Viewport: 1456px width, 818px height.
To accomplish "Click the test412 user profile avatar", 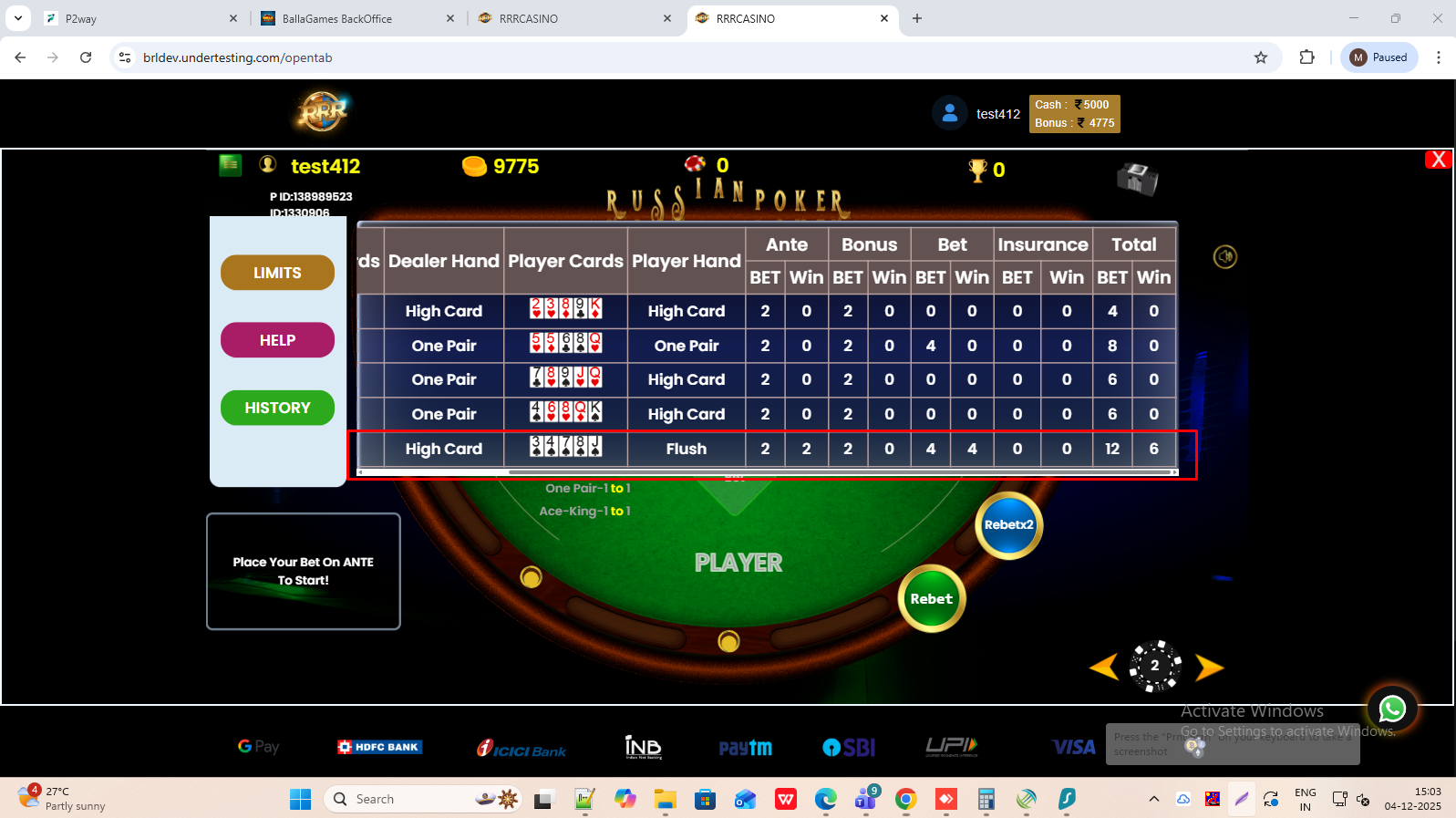I will click(949, 113).
